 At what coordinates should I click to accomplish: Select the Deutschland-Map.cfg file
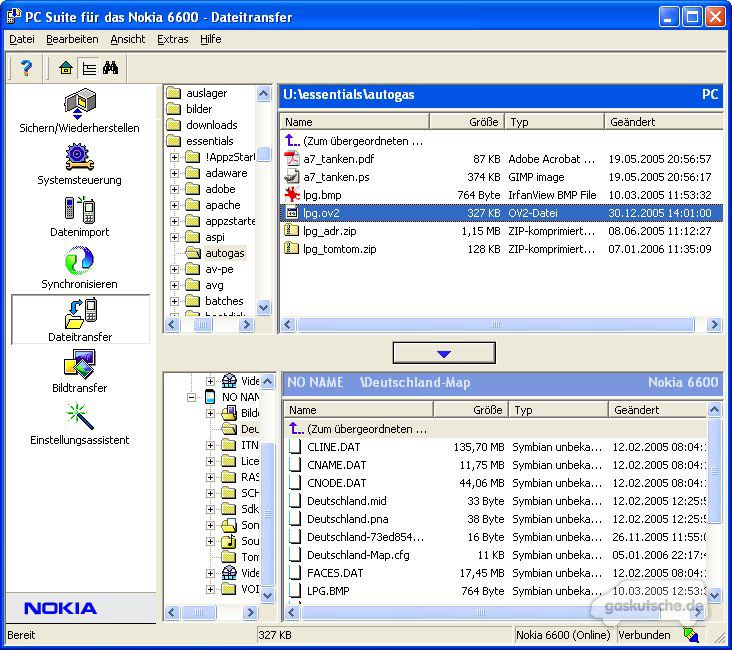tap(358, 555)
